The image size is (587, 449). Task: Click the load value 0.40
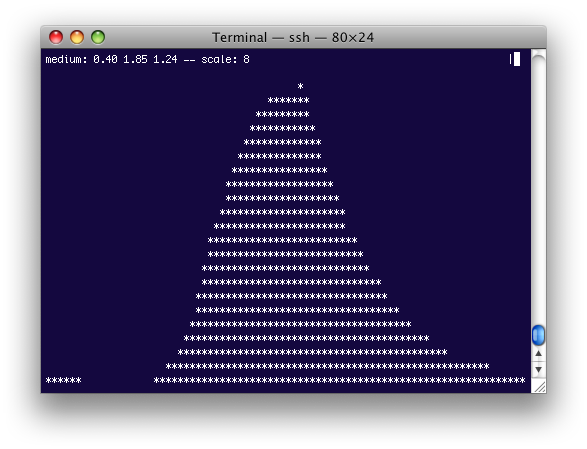(105, 60)
